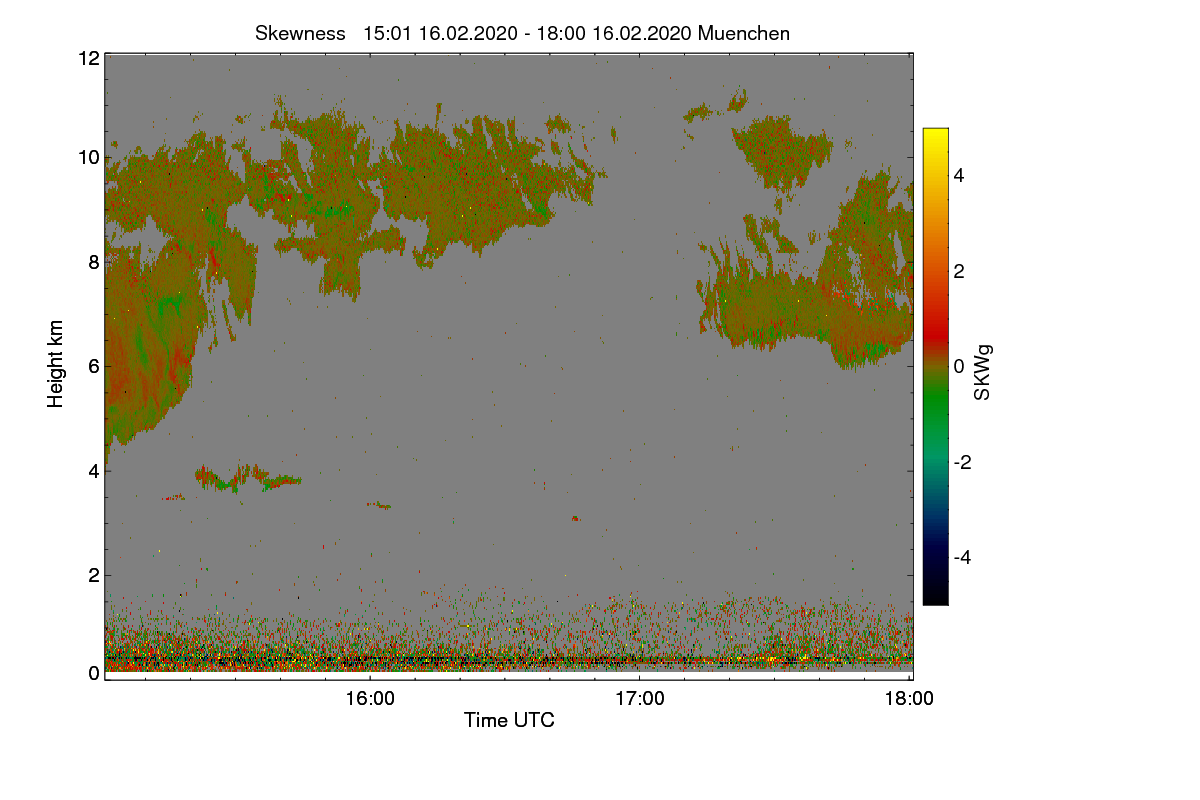
Task: Click the height axis tick label 2
Action: [x=92, y=575]
